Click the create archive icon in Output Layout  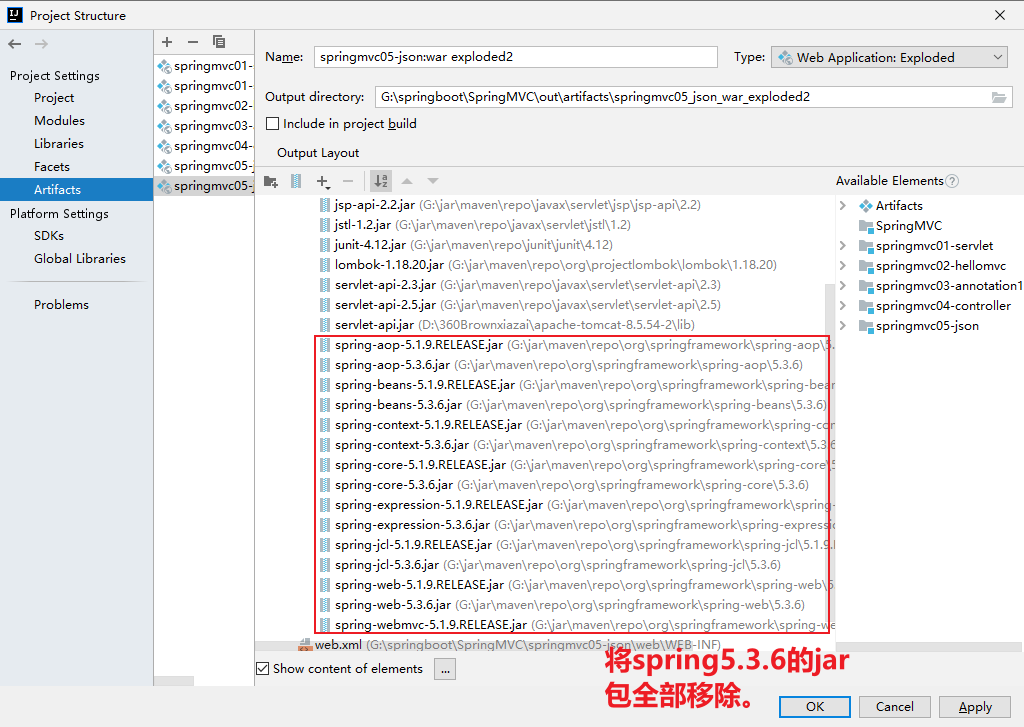tap(295, 181)
